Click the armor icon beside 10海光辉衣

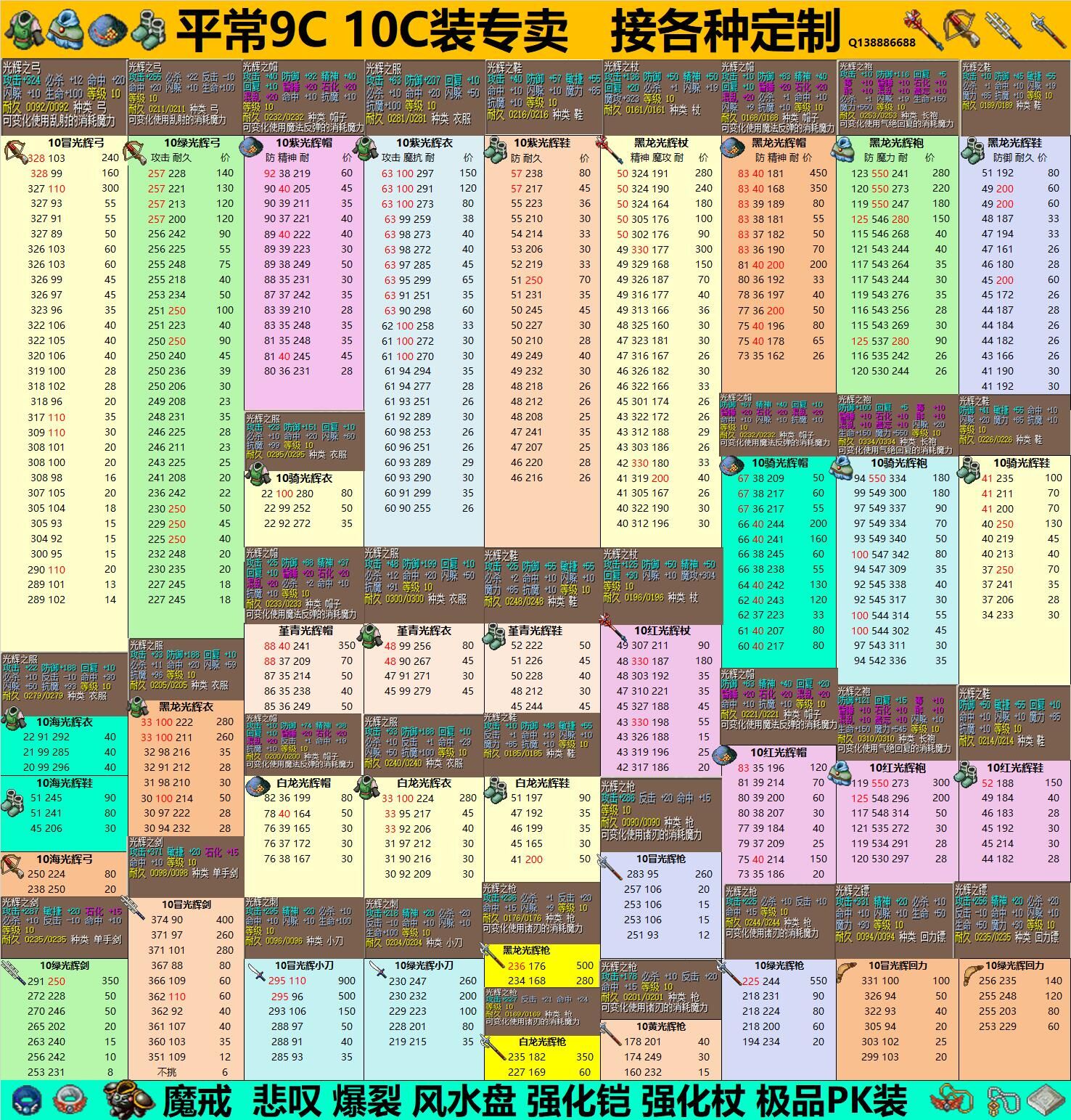(12, 719)
